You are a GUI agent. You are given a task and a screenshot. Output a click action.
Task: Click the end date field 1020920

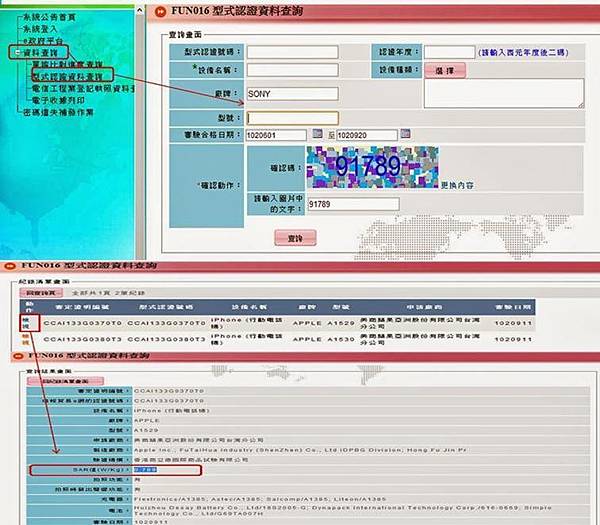pyautogui.click(x=367, y=135)
